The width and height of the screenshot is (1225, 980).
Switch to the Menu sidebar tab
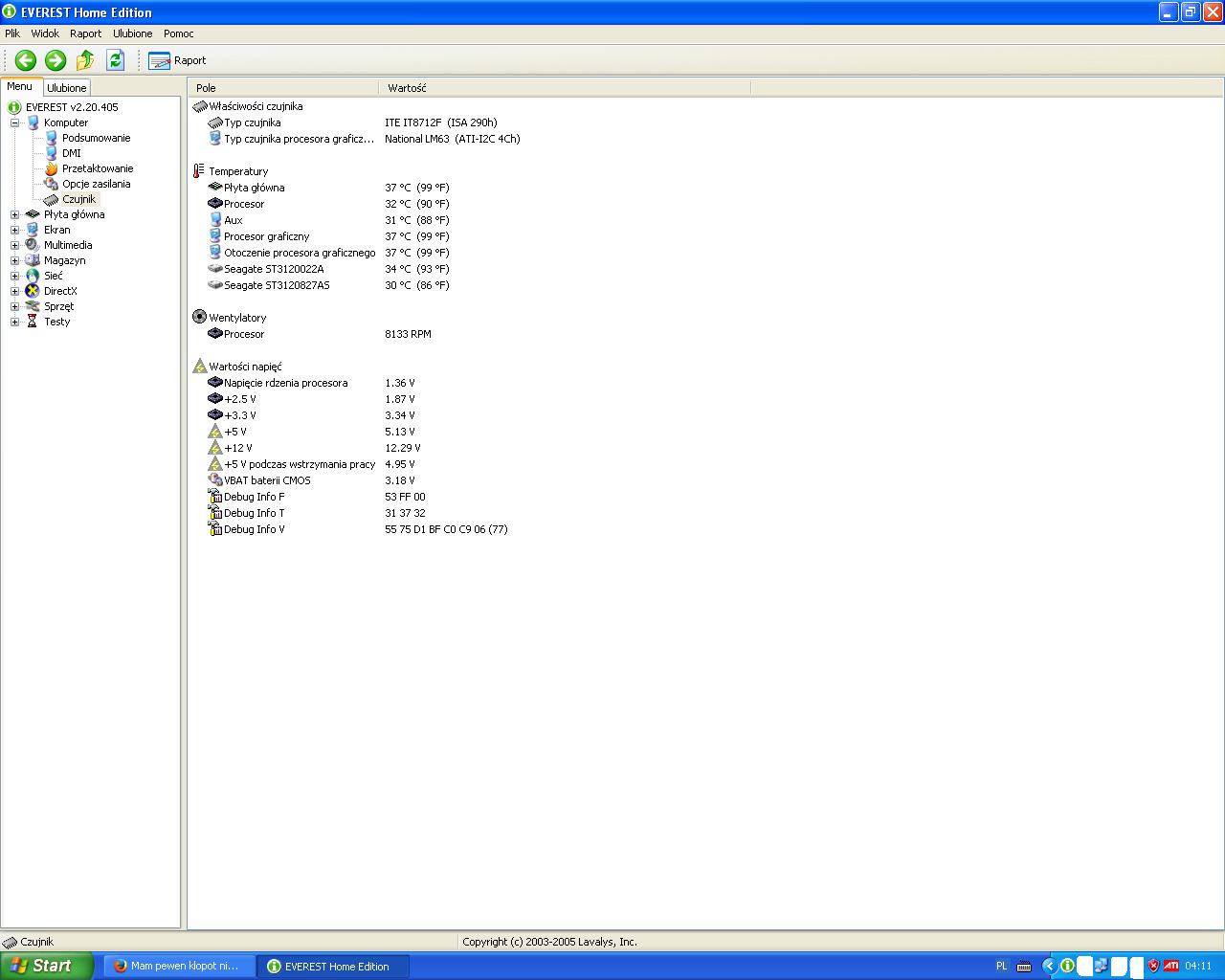tap(20, 86)
